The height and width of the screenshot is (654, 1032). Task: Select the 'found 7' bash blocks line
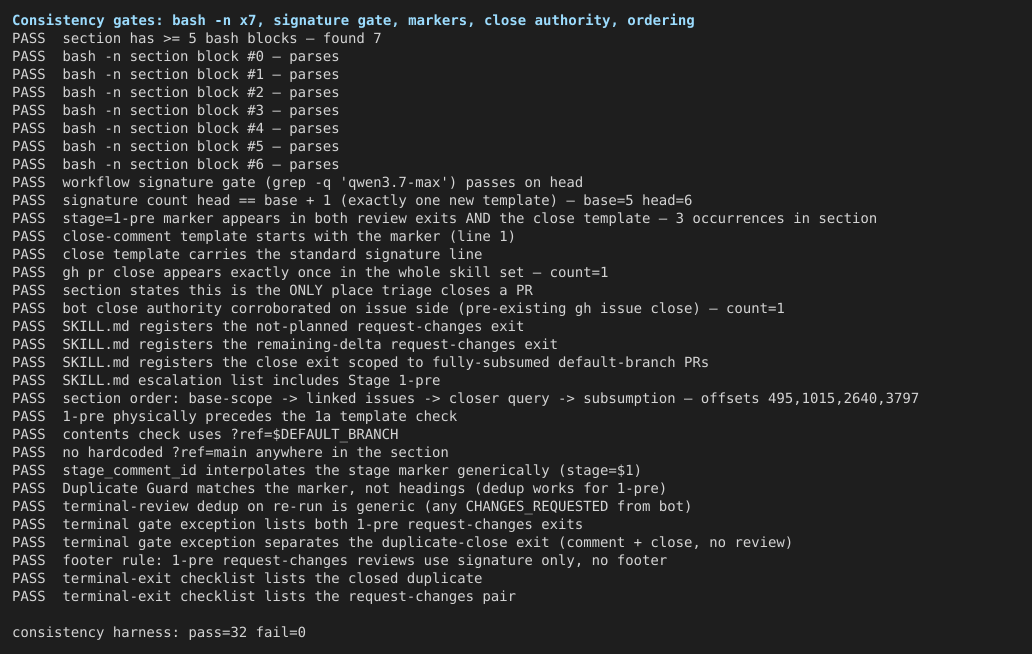[197, 38]
